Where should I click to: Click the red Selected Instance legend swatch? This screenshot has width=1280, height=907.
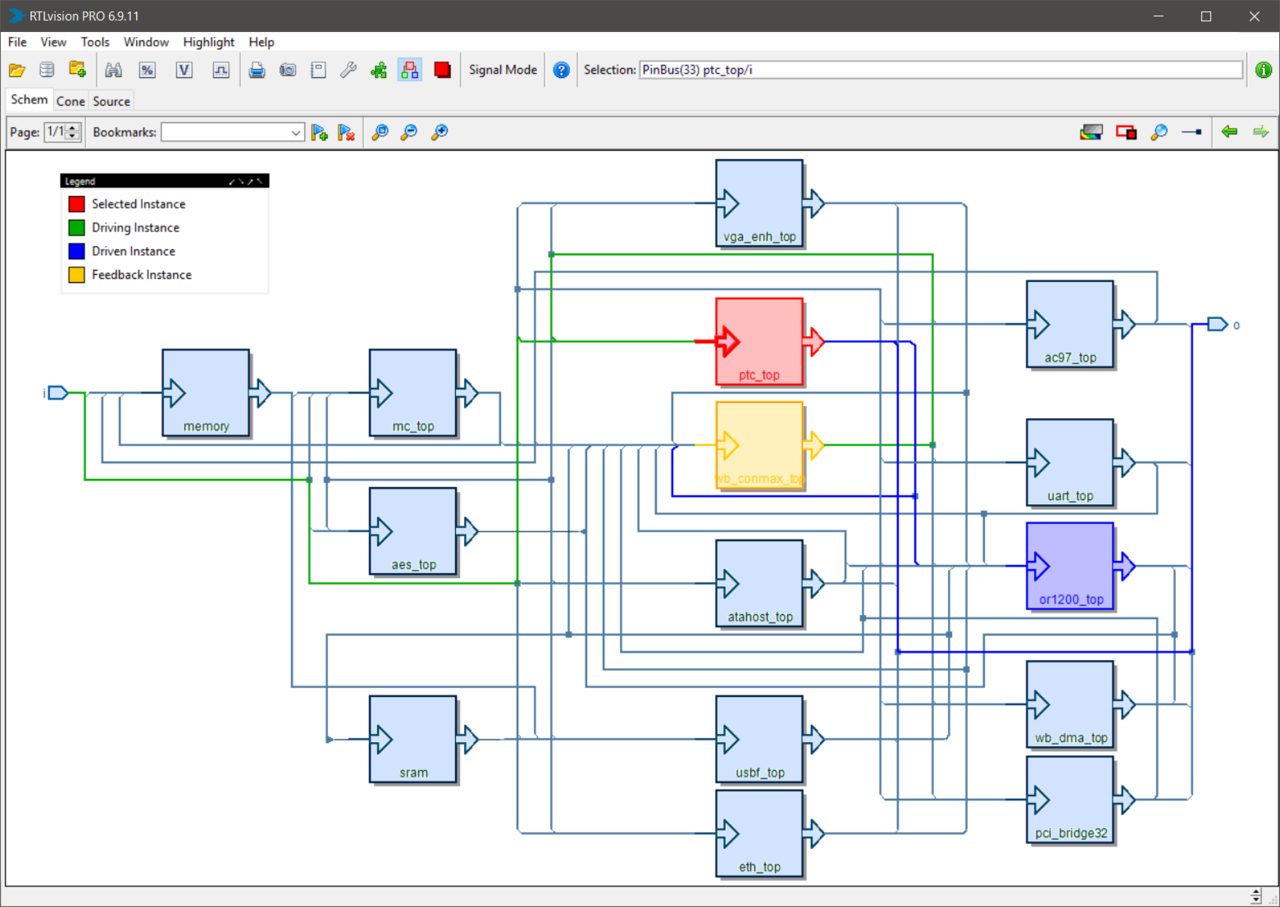coord(76,204)
